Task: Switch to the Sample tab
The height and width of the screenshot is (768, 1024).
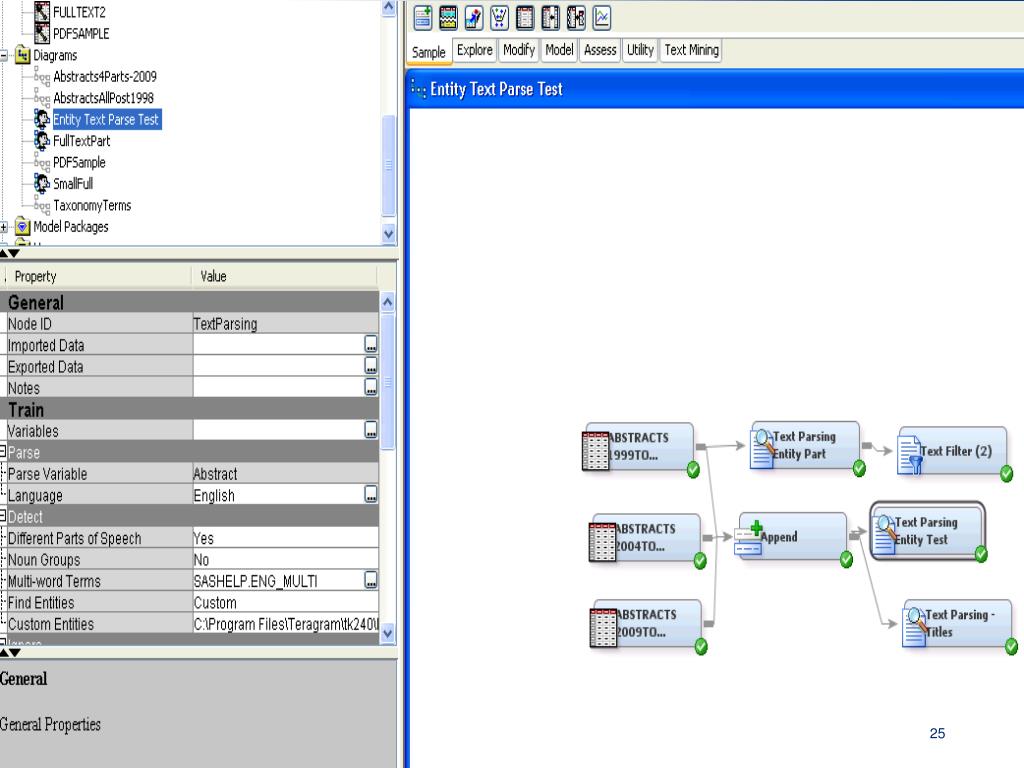Action: tap(428, 52)
